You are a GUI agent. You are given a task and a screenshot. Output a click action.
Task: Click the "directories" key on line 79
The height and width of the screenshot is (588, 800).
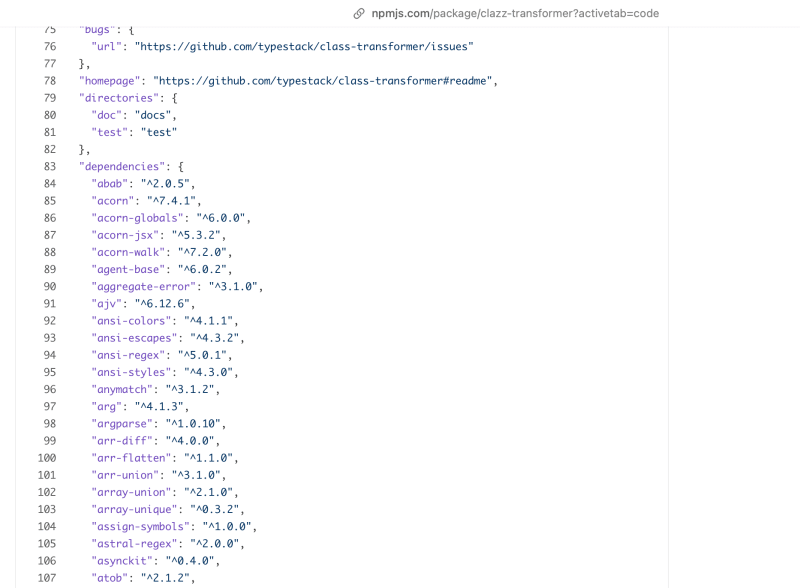pos(119,98)
